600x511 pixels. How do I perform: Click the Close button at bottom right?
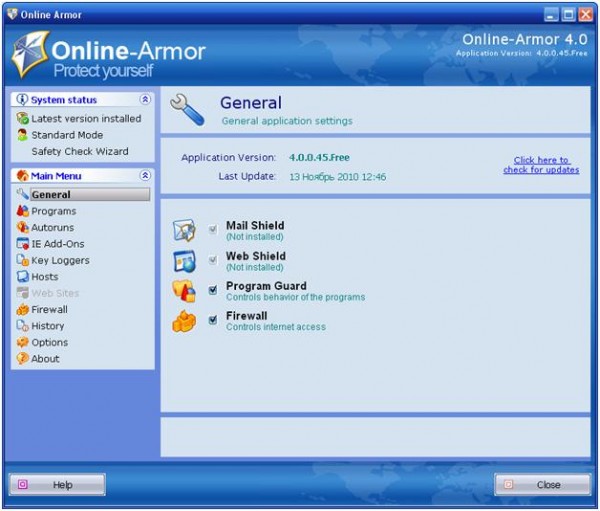(x=543, y=485)
